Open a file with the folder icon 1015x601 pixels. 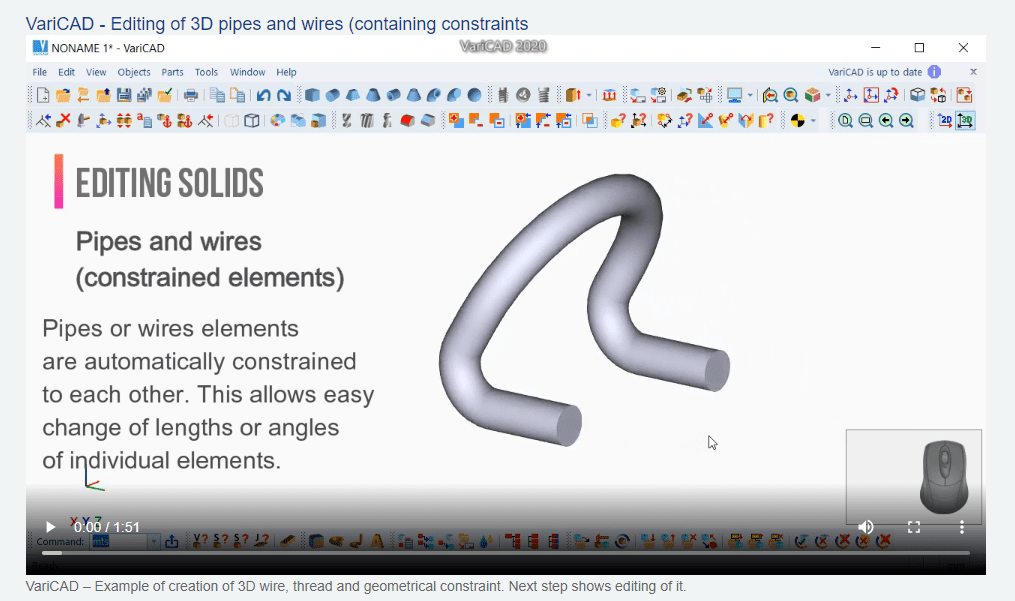click(63, 96)
